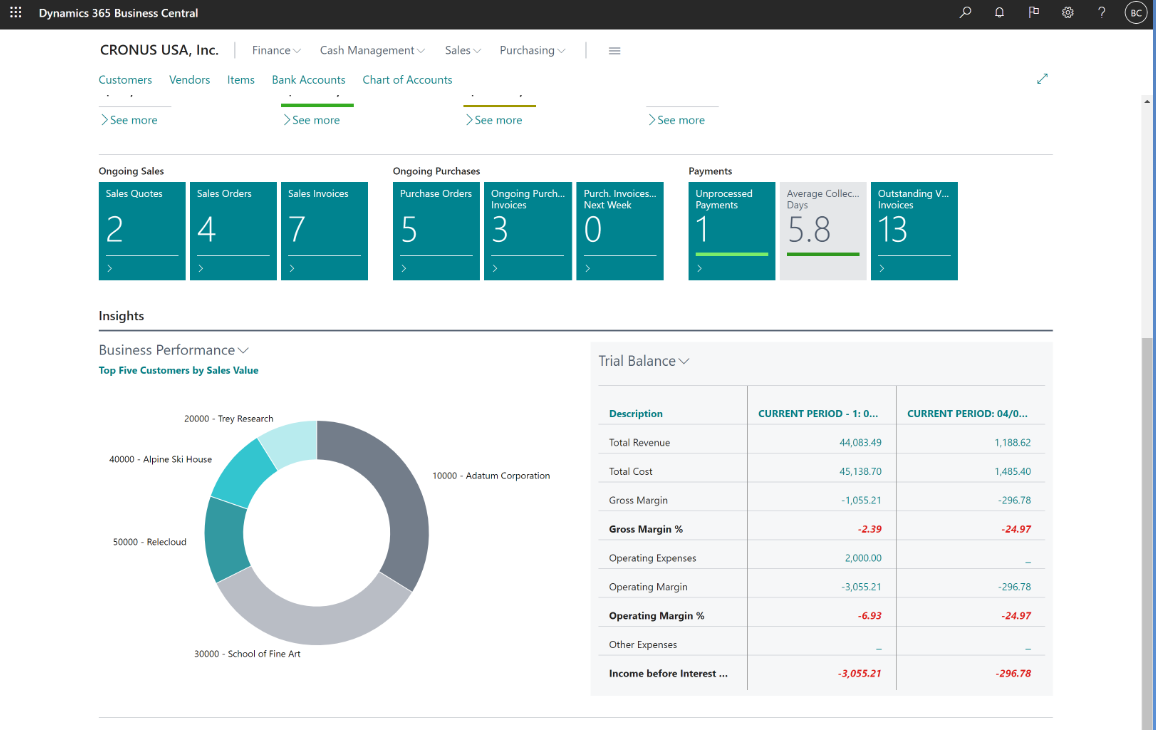Click the Operating Margin % row label
This screenshot has width=1156, height=730.
(656, 616)
